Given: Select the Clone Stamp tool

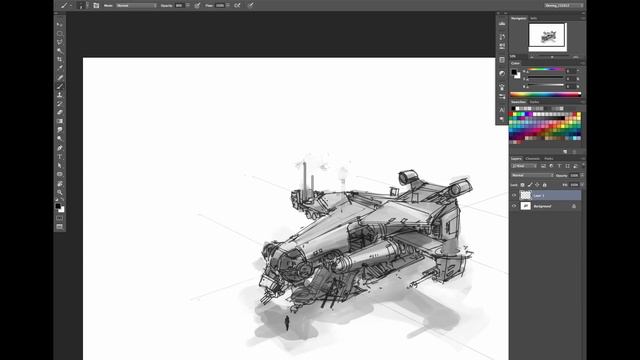Looking at the screenshot, I should [60, 95].
